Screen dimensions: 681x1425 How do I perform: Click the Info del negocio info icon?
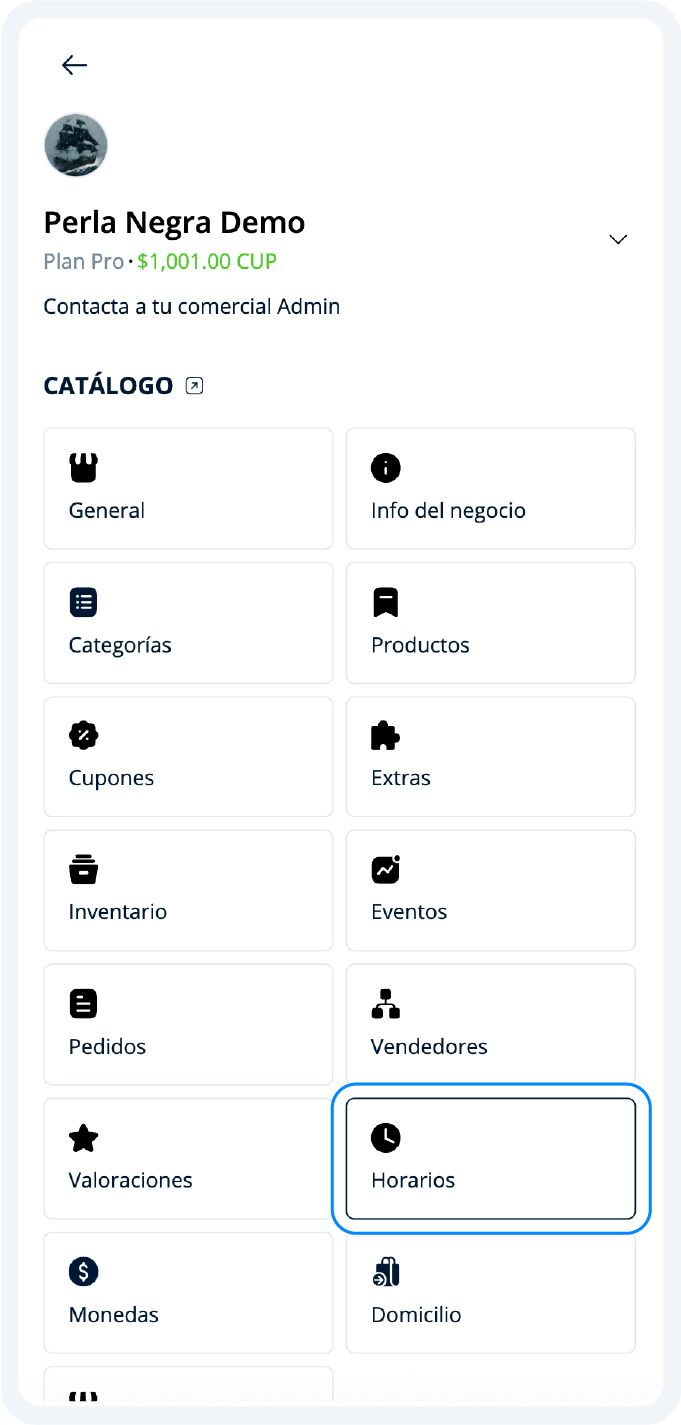(x=386, y=467)
